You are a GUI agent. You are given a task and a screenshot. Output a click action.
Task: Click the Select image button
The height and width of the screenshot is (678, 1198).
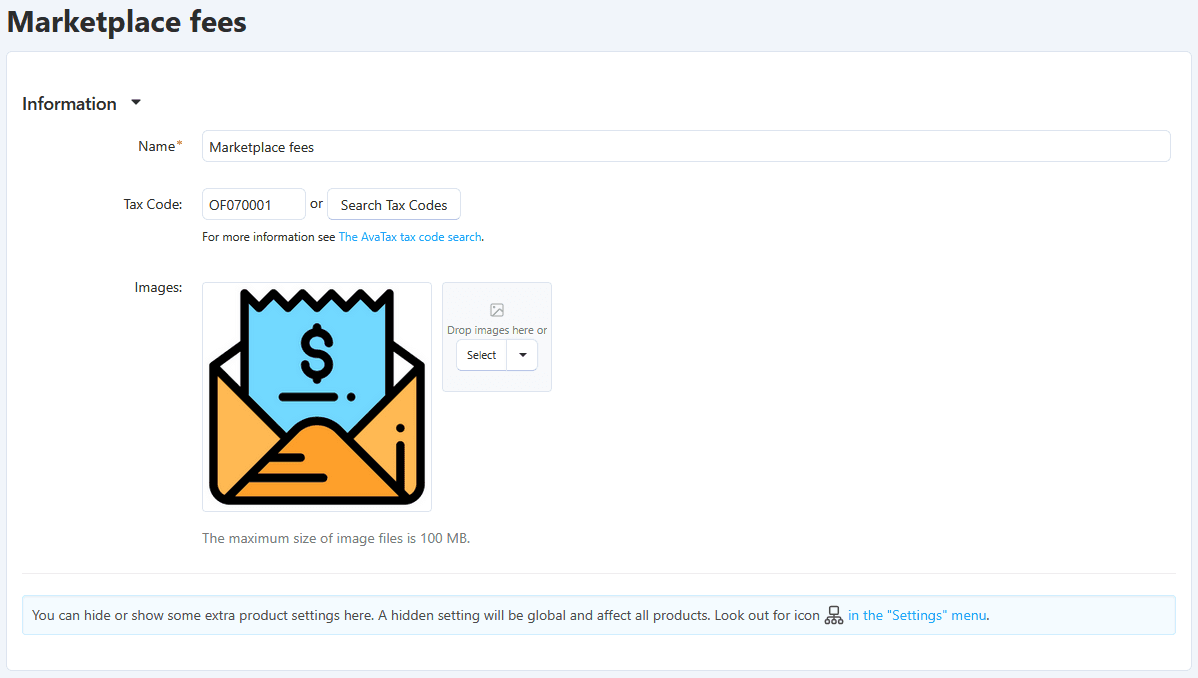481,355
